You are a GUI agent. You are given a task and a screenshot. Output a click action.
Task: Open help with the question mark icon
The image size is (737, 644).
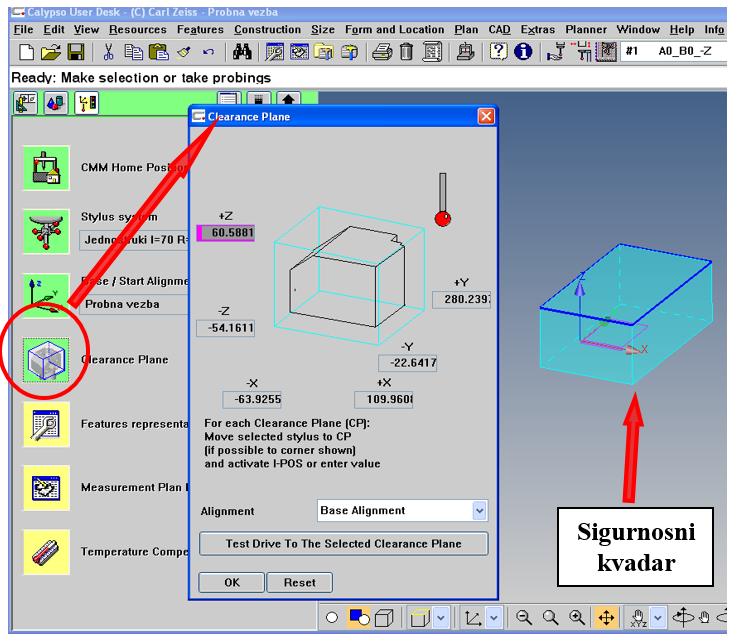click(498, 51)
